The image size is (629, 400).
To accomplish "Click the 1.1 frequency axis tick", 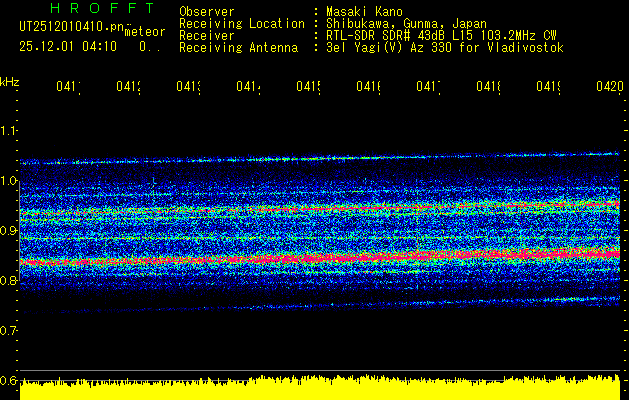I will coord(9,131).
